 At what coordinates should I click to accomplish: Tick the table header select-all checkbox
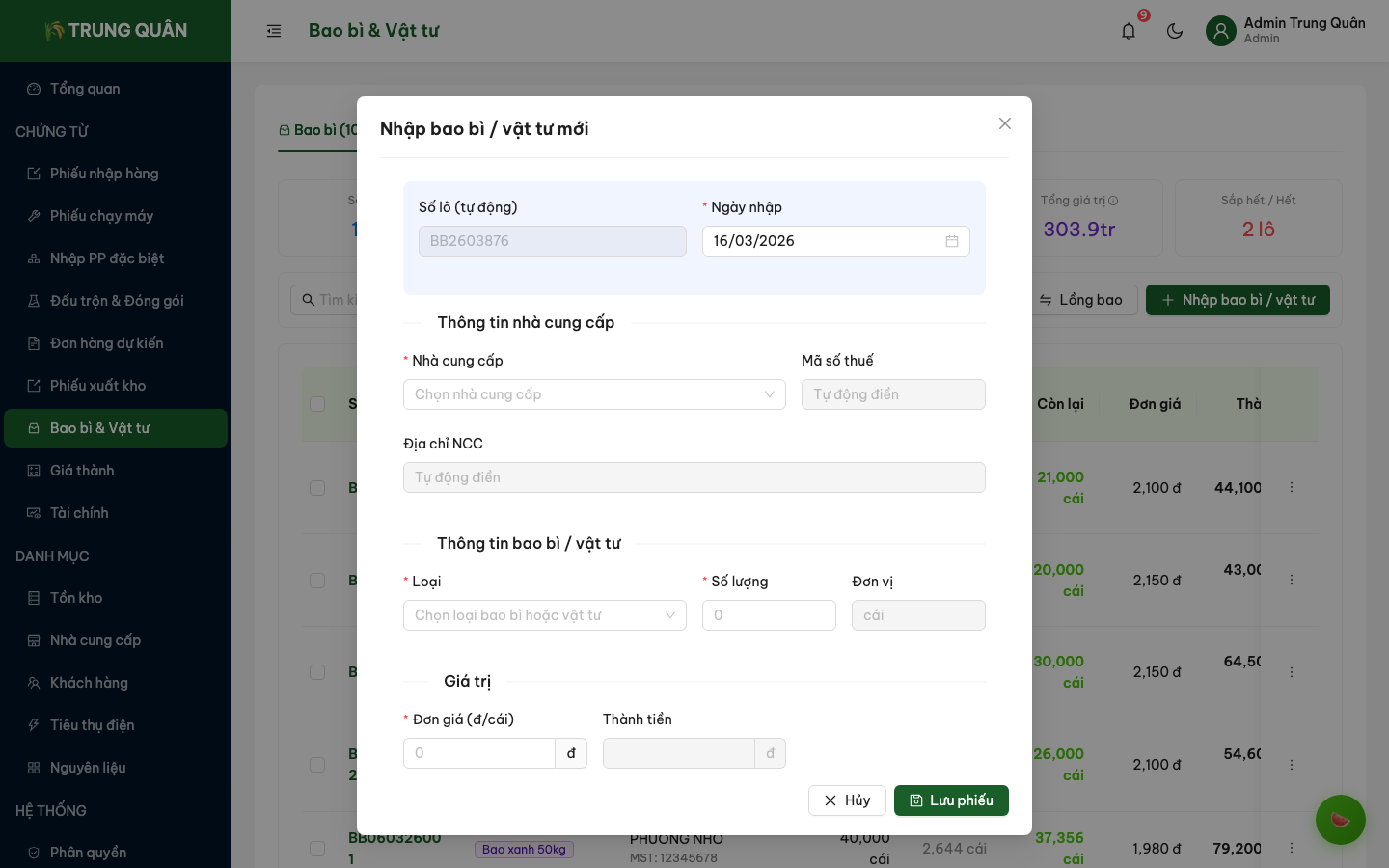317,404
